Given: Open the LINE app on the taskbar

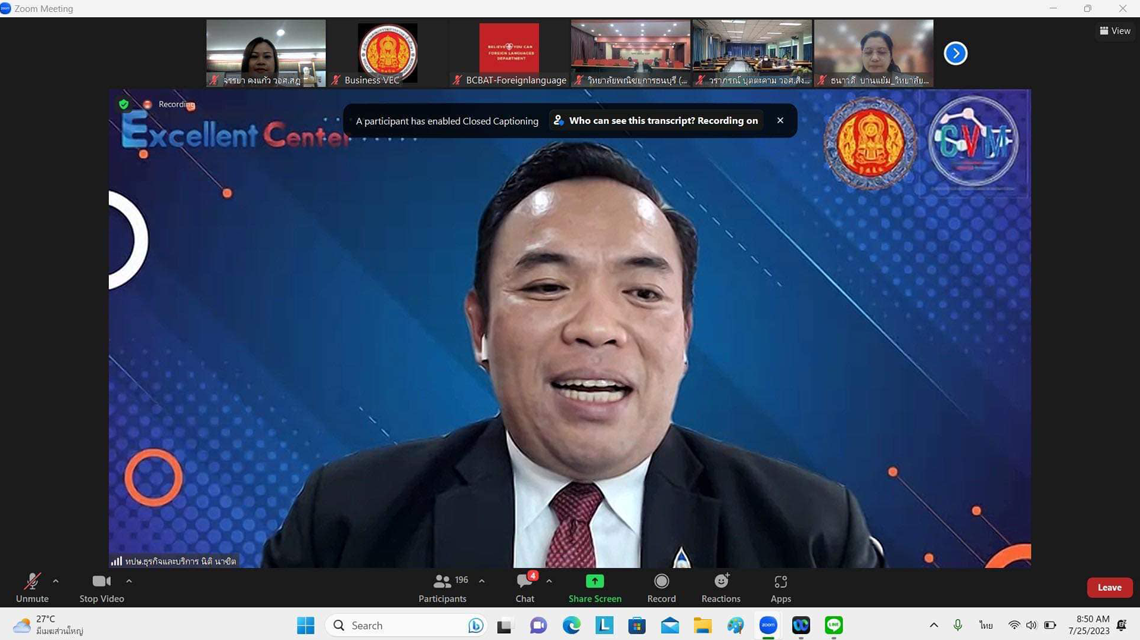Looking at the screenshot, I should pyautogui.click(x=834, y=625).
